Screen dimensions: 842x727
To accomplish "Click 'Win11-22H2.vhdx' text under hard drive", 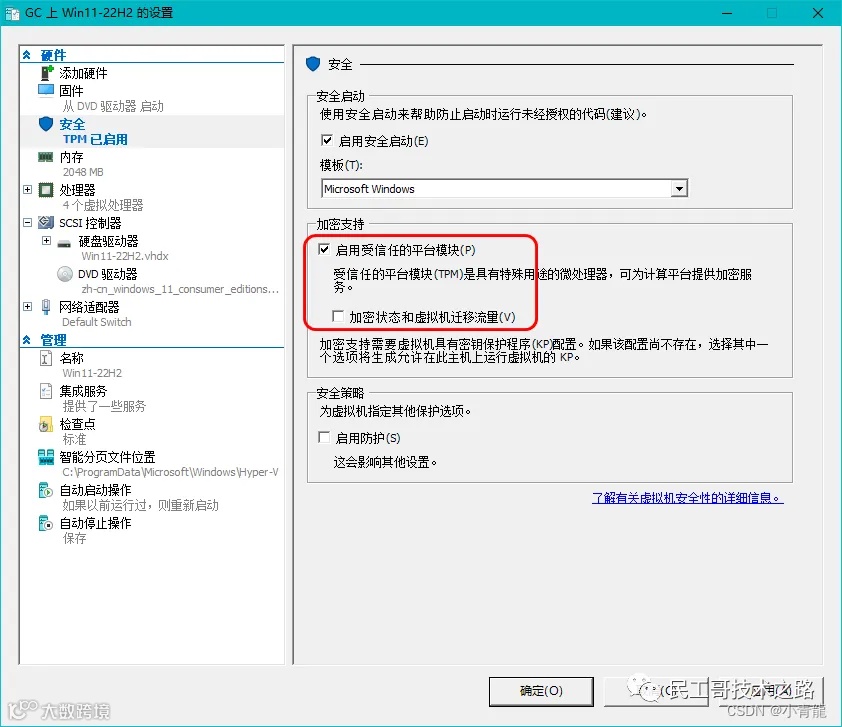I will 125,256.
